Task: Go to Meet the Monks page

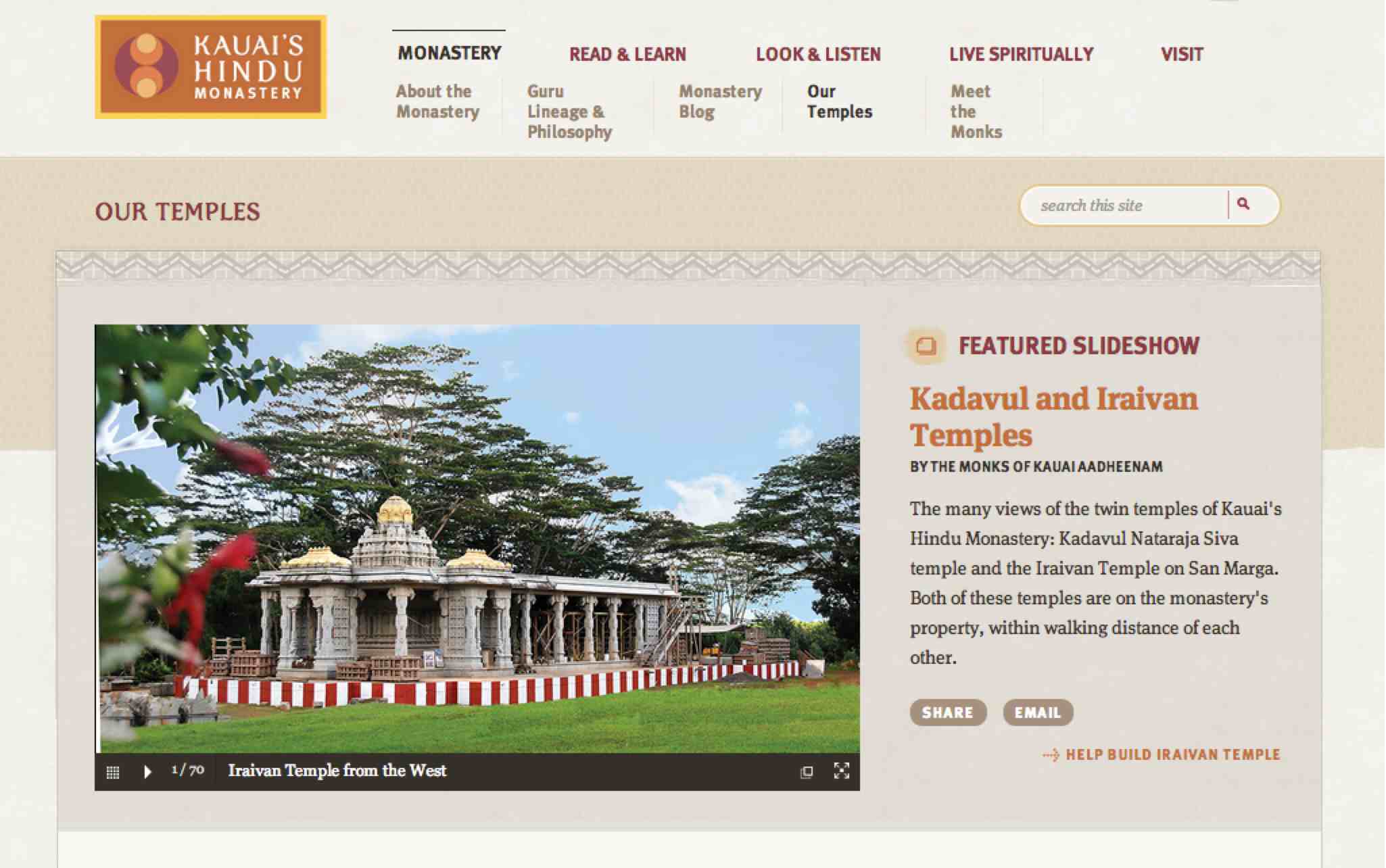Action: 975,112
